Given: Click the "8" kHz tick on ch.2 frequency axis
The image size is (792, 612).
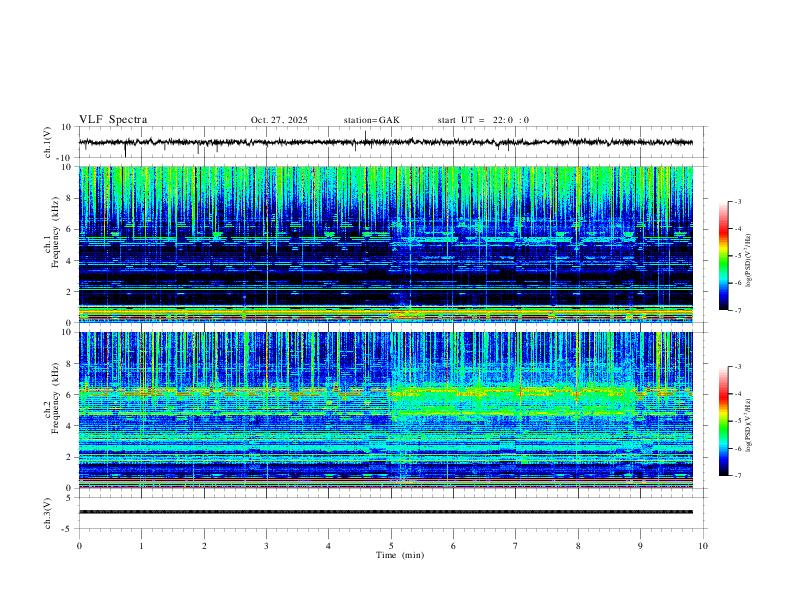Looking at the screenshot, I should pos(69,364).
